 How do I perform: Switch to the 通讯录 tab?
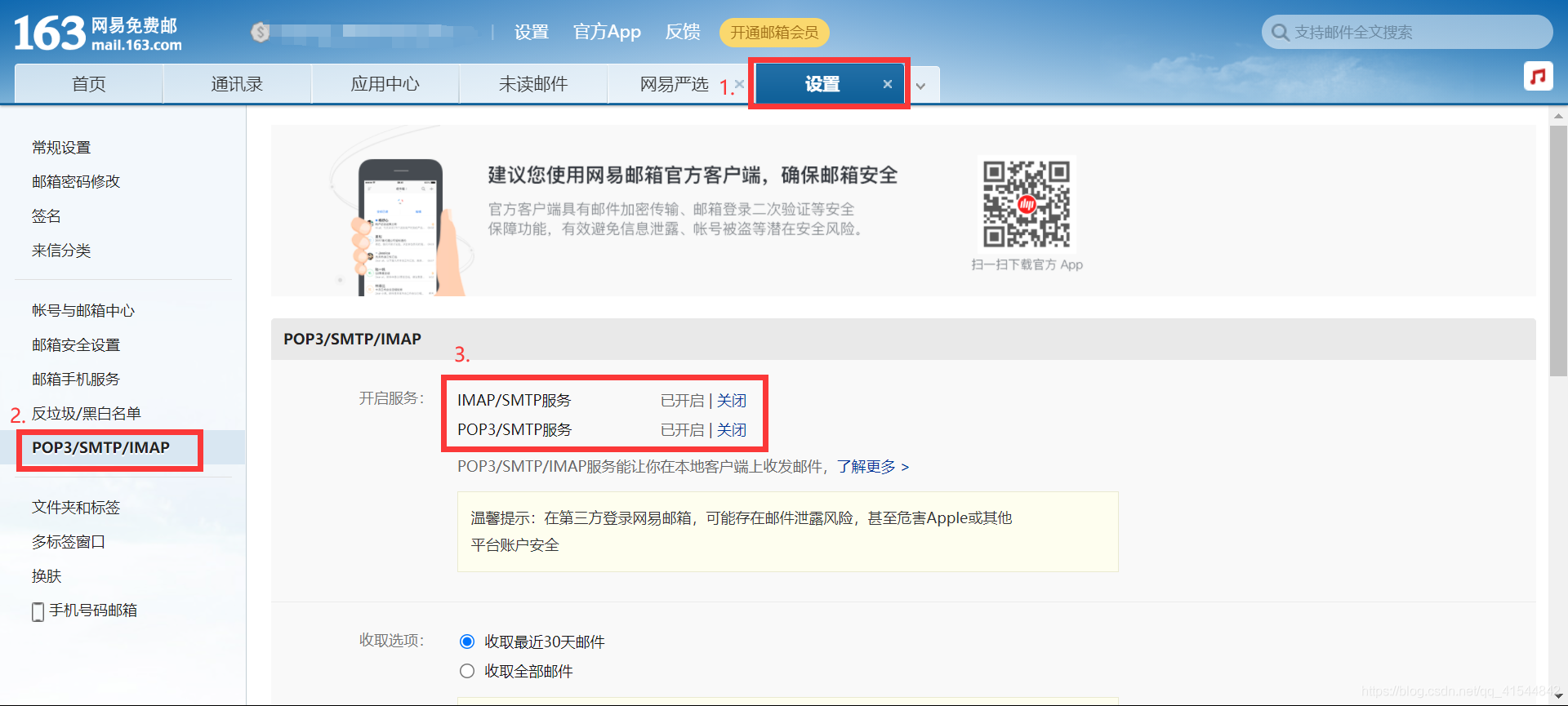point(237,84)
